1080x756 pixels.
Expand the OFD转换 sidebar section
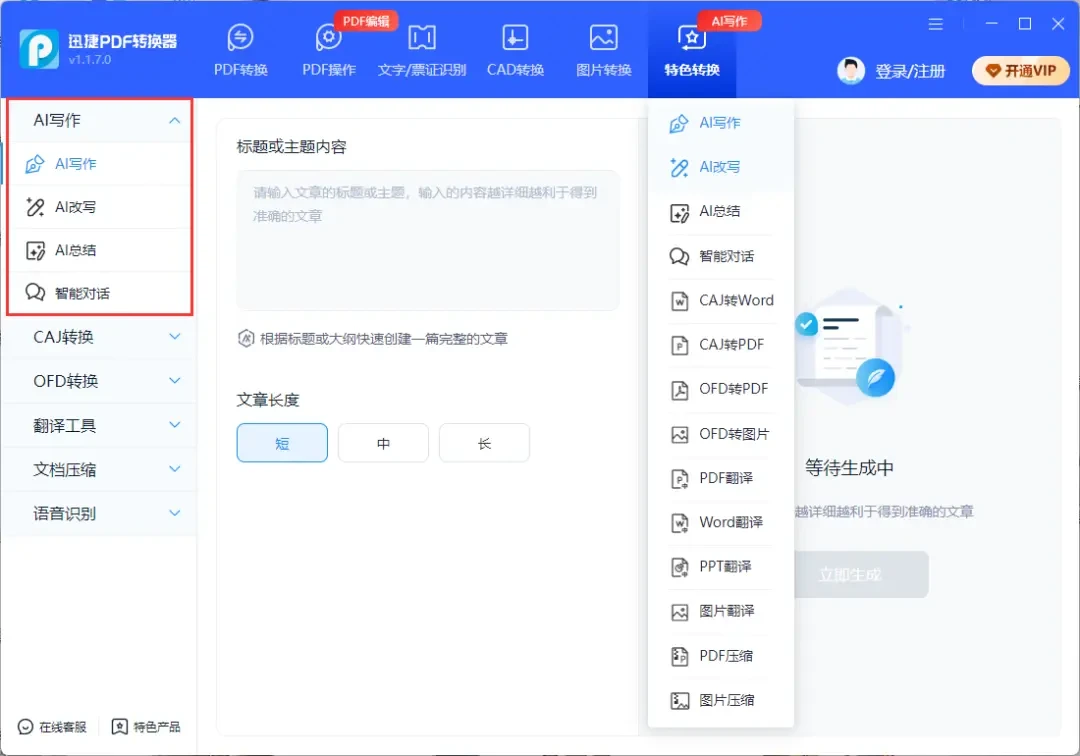pos(175,381)
